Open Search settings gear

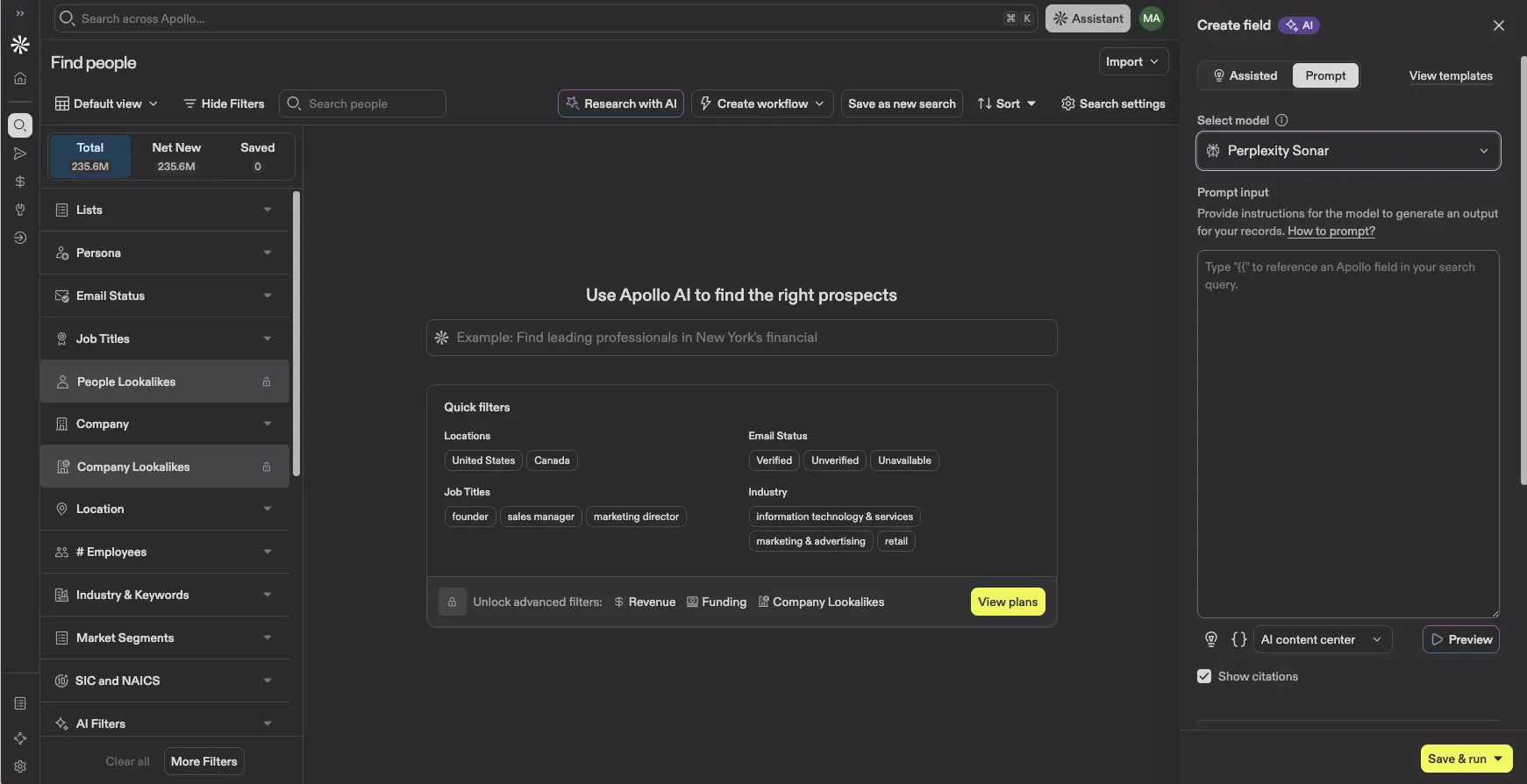[1113, 103]
